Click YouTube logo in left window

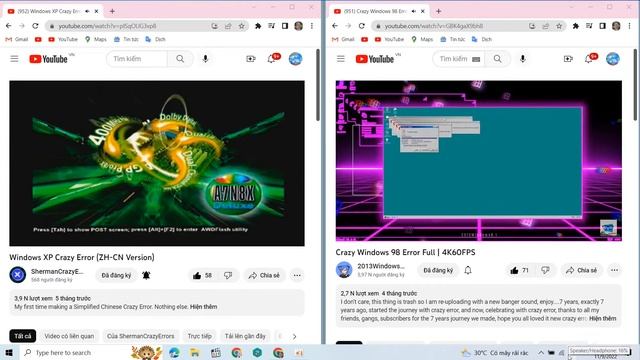point(48,59)
